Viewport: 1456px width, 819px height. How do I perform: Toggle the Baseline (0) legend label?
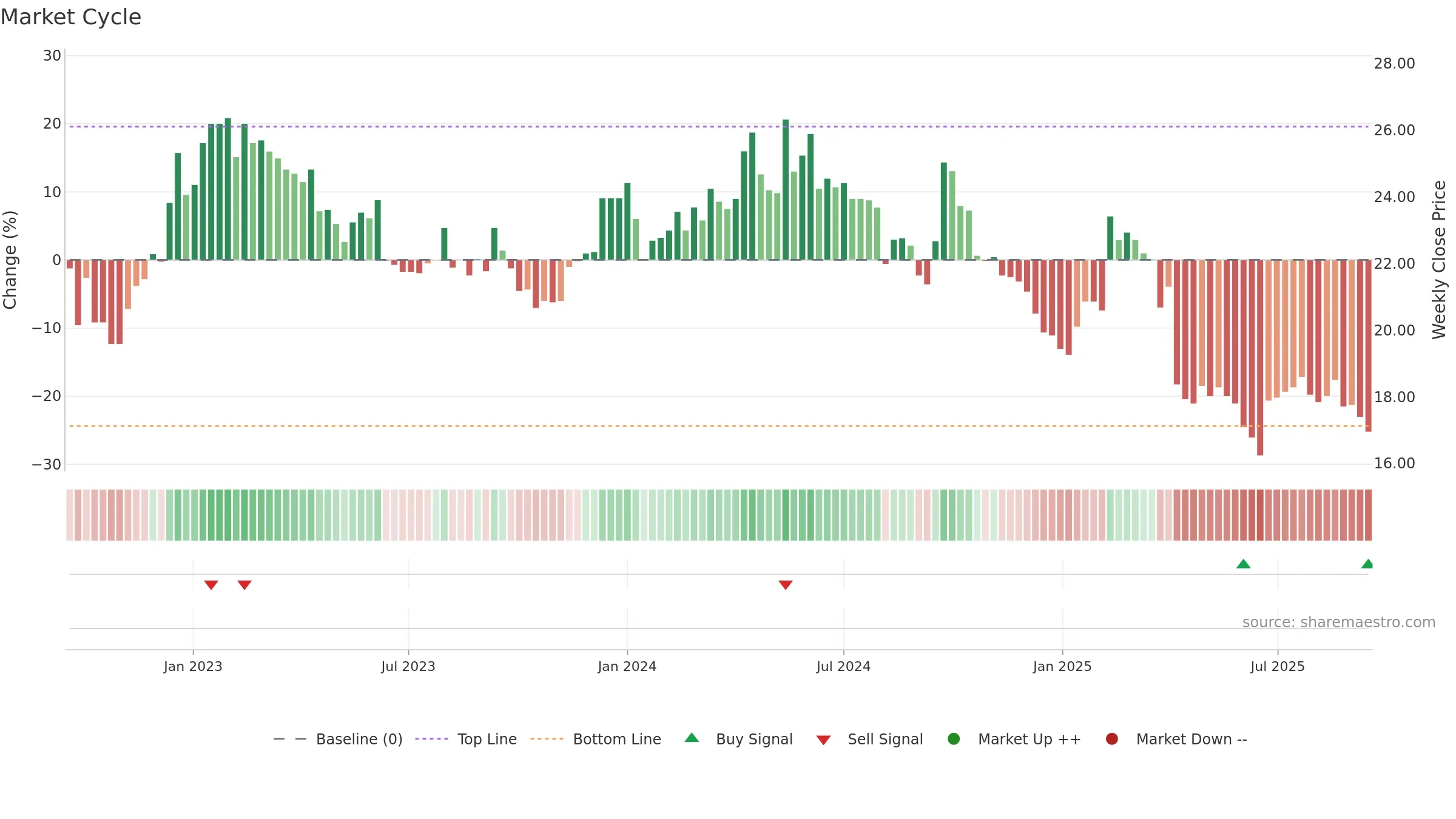pyautogui.click(x=359, y=739)
